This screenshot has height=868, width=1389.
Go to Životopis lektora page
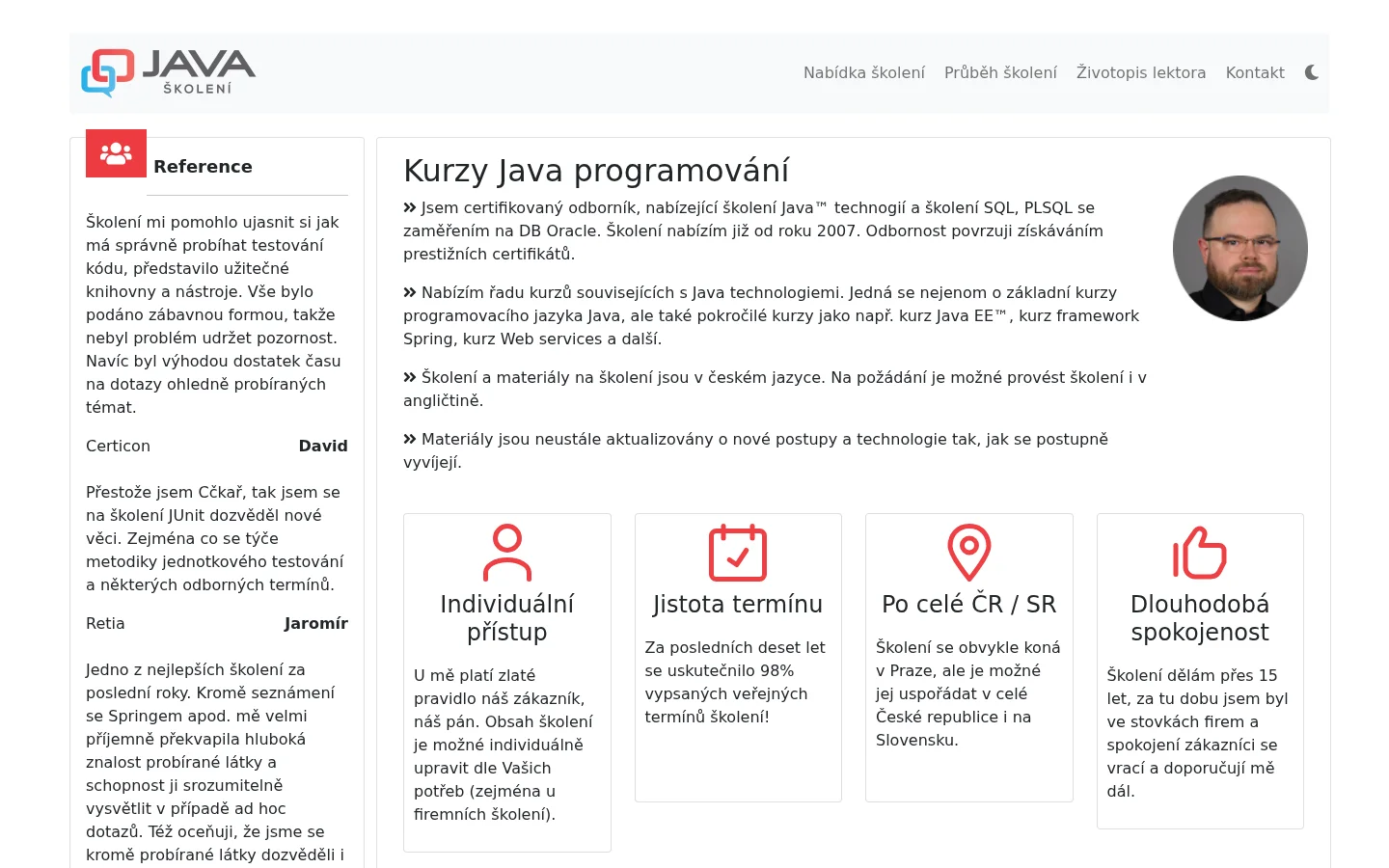1141,72
